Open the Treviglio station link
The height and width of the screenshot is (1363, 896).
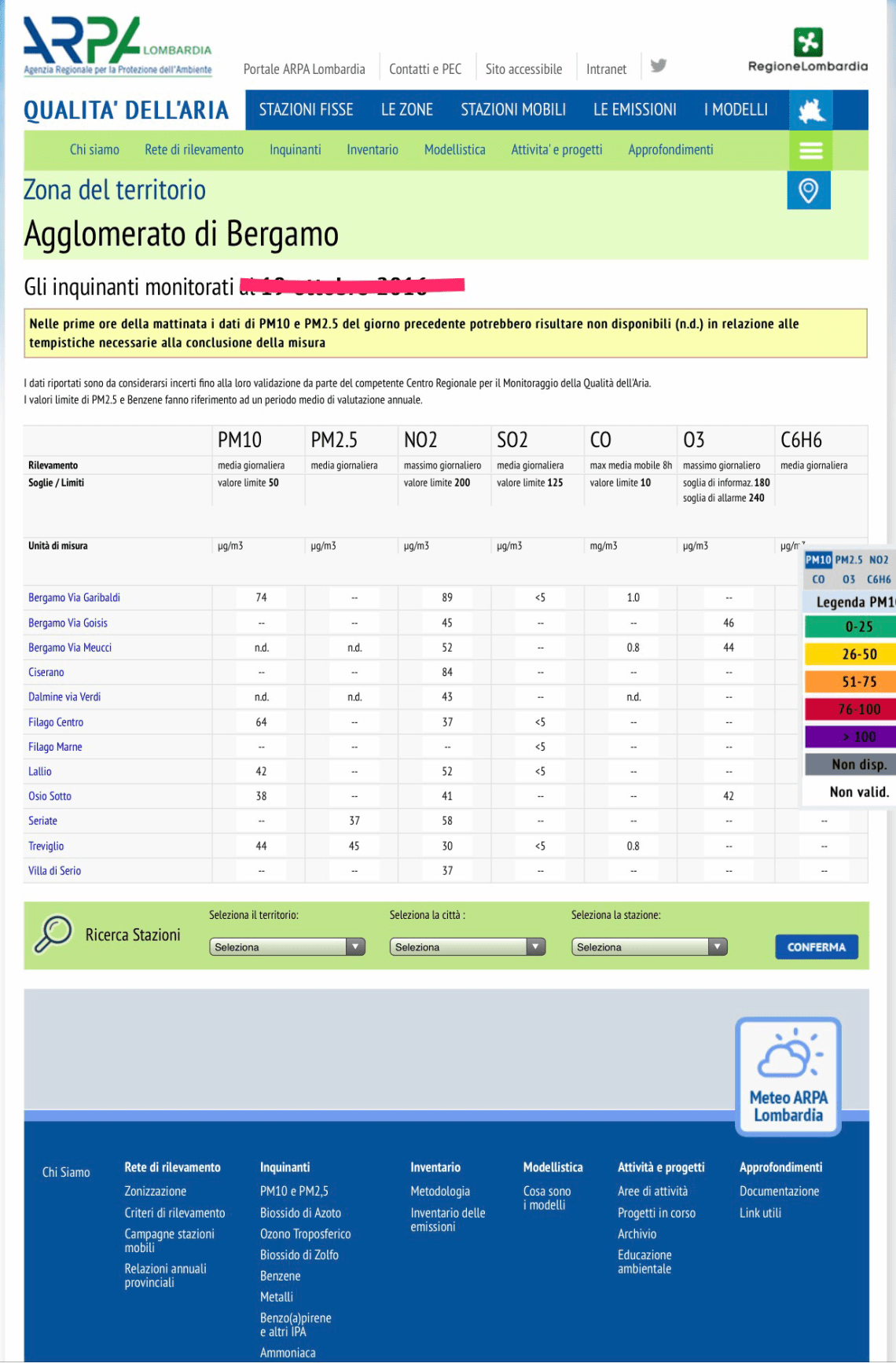46,846
